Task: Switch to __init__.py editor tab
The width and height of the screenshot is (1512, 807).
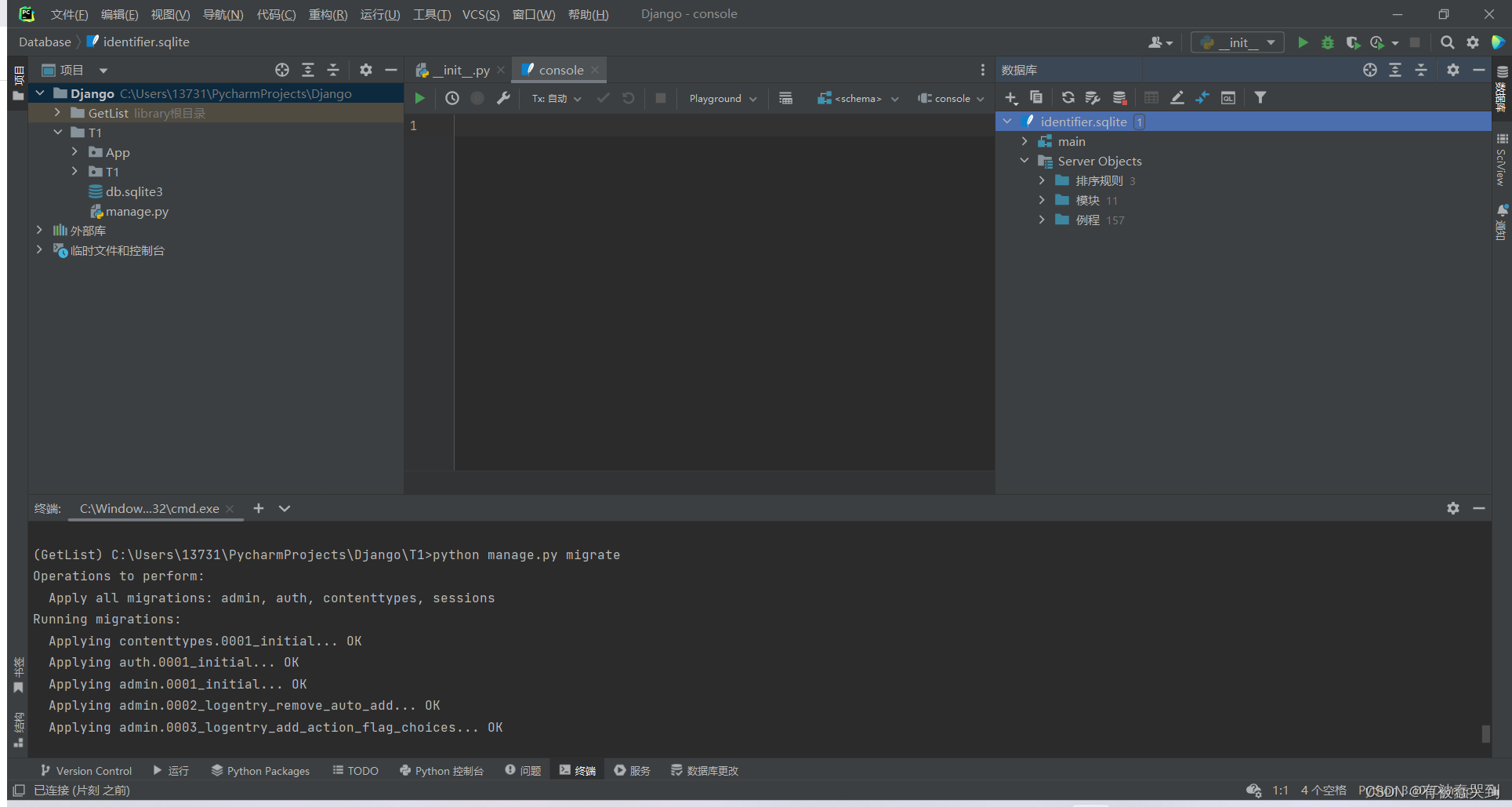Action: click(459, 70)
